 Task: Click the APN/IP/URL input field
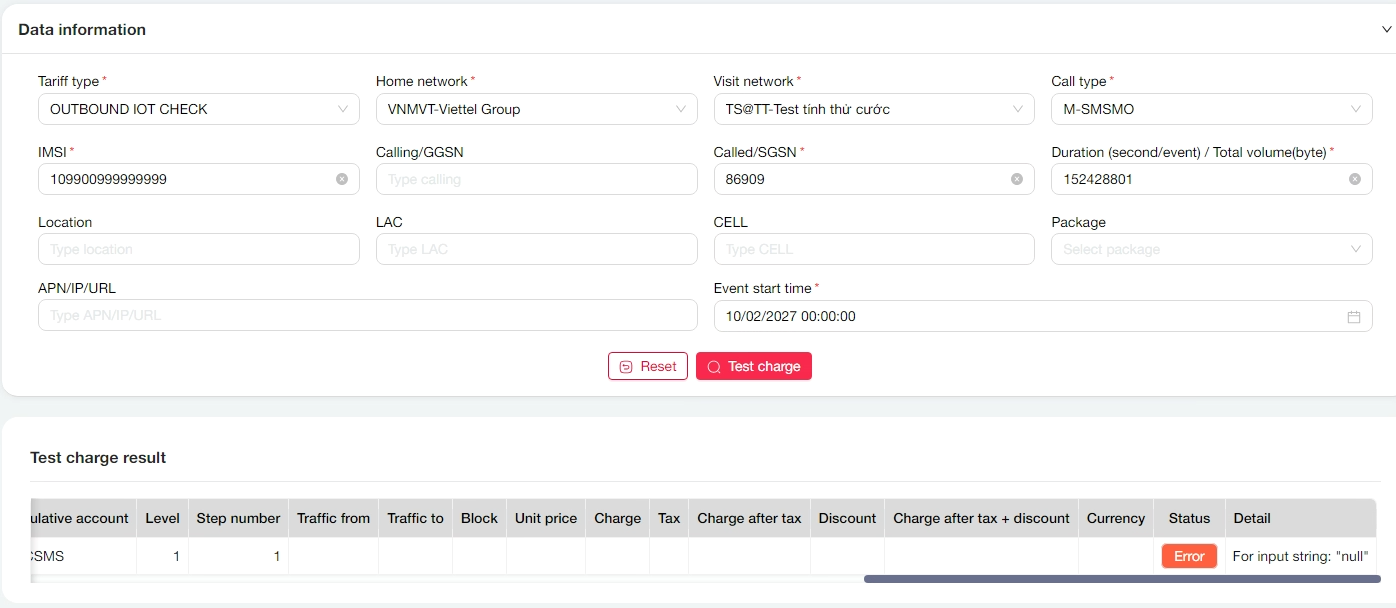tap(367, 315)
